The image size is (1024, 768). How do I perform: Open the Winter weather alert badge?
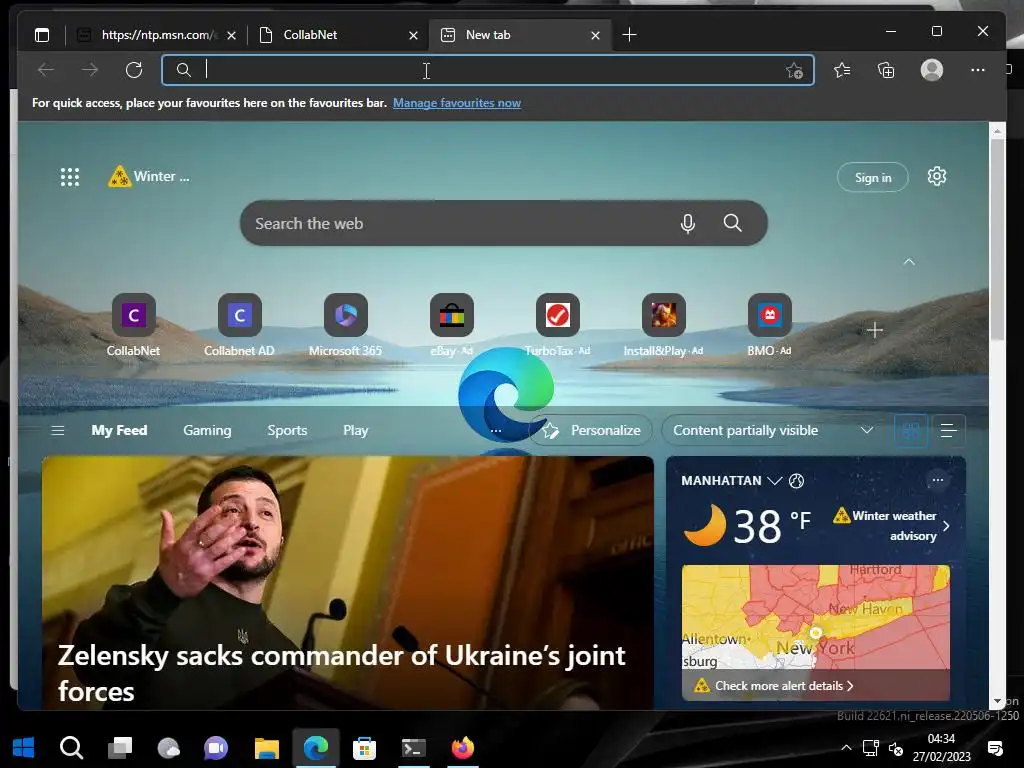[x=148, y=176]
